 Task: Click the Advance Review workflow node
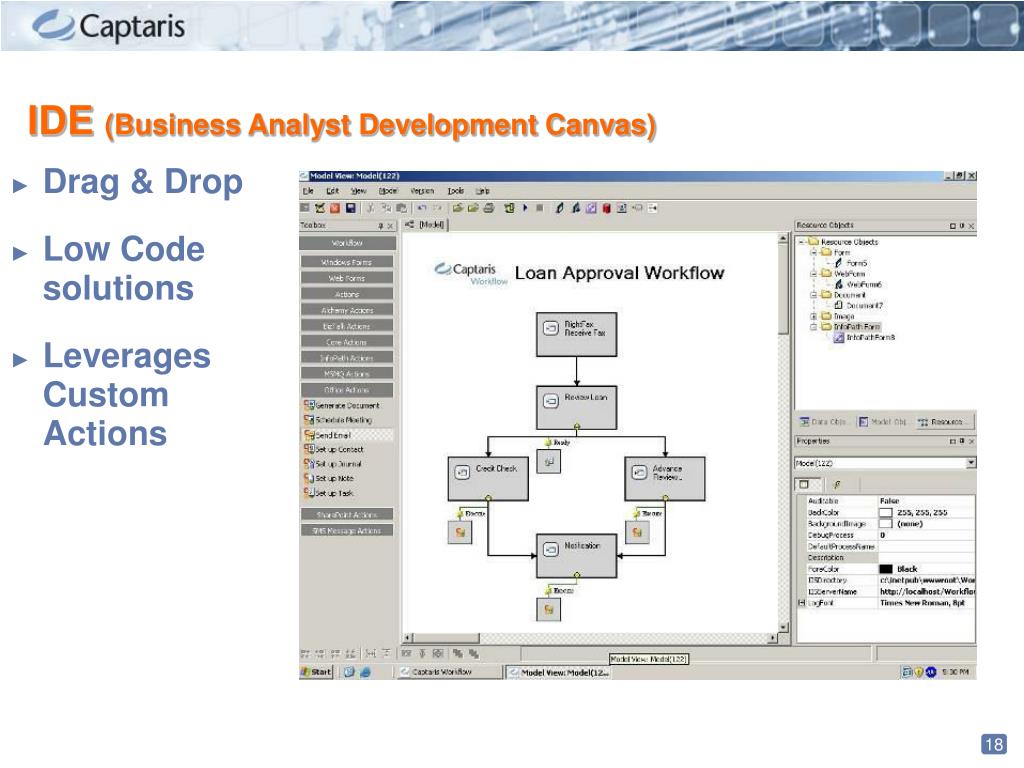point(665,479)
